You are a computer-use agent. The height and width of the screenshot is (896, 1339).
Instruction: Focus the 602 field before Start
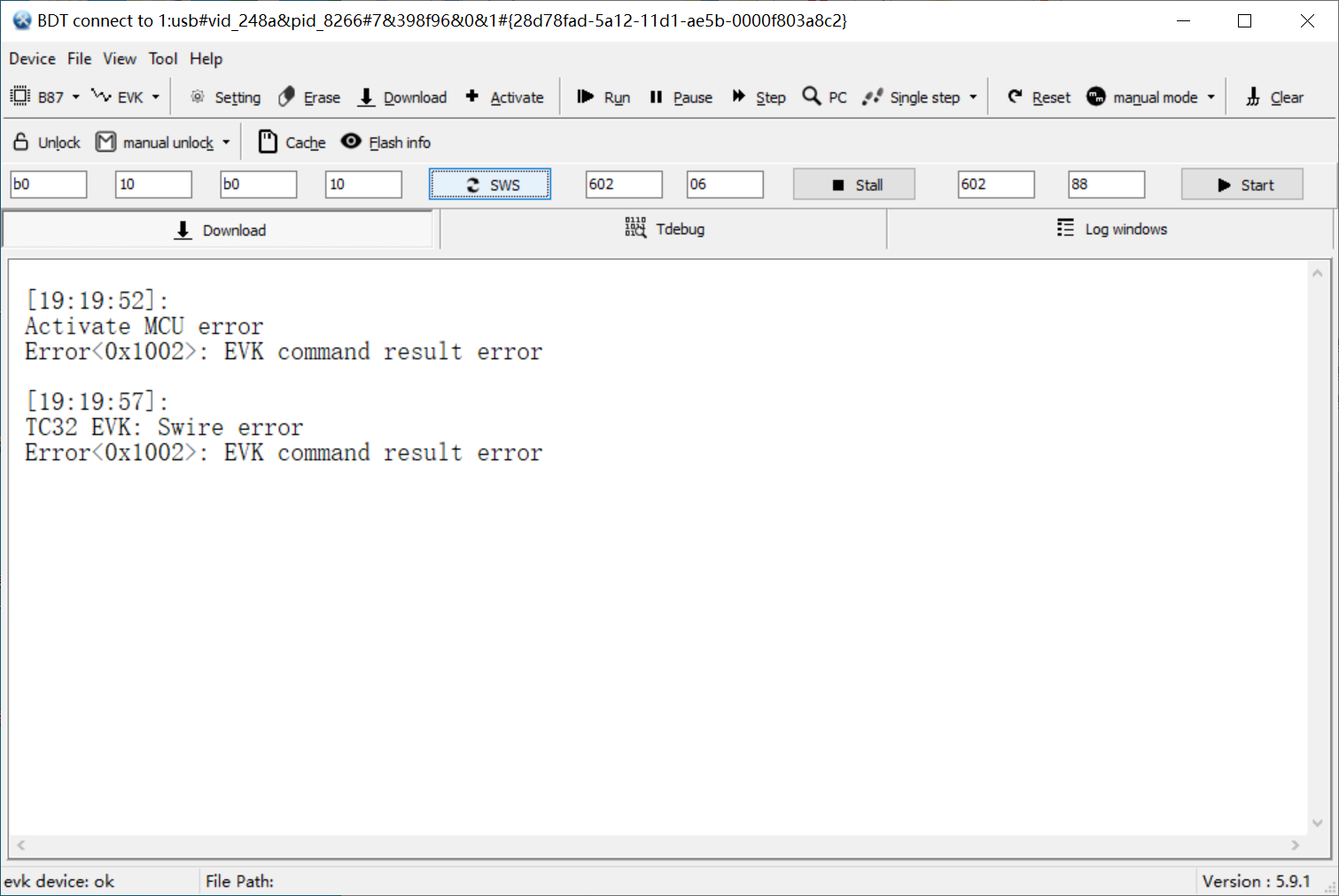pyautogui.click(x=996, y=184)
